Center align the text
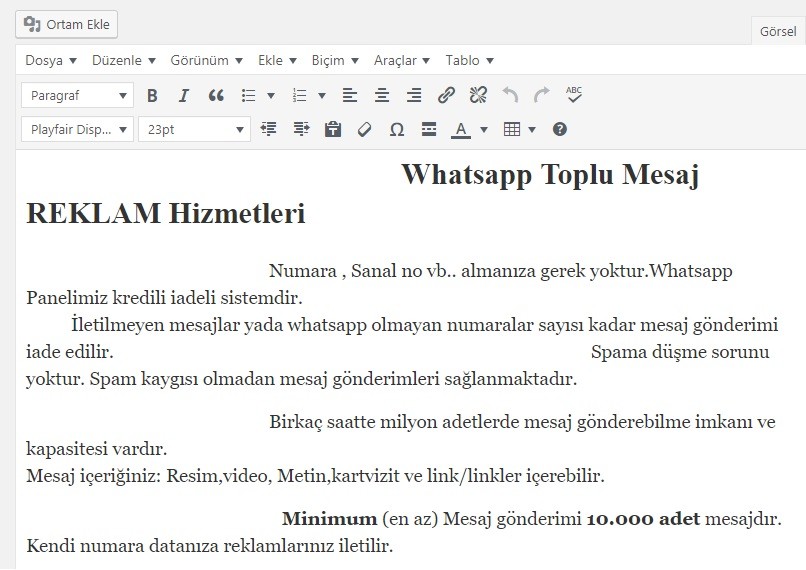This screenshot has width=806, height=570. (382, 95)
